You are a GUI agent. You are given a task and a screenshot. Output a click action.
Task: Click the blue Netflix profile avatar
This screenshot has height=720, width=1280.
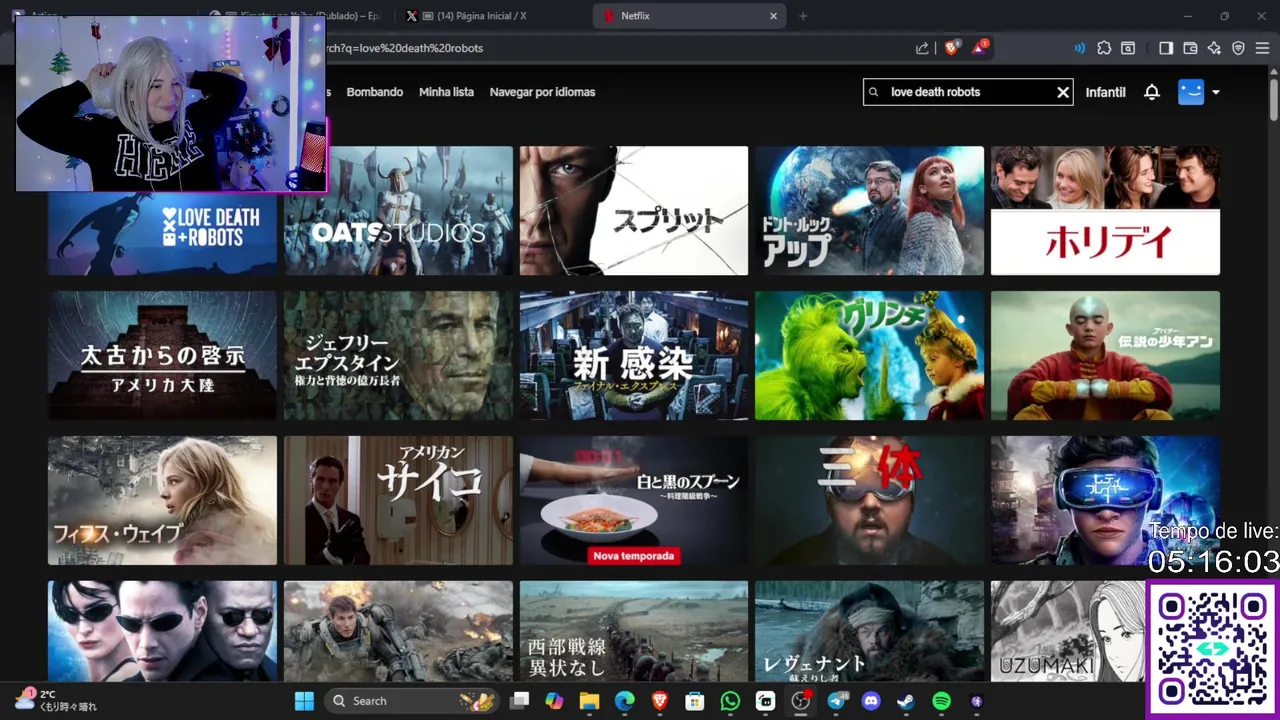(1191, 92)
